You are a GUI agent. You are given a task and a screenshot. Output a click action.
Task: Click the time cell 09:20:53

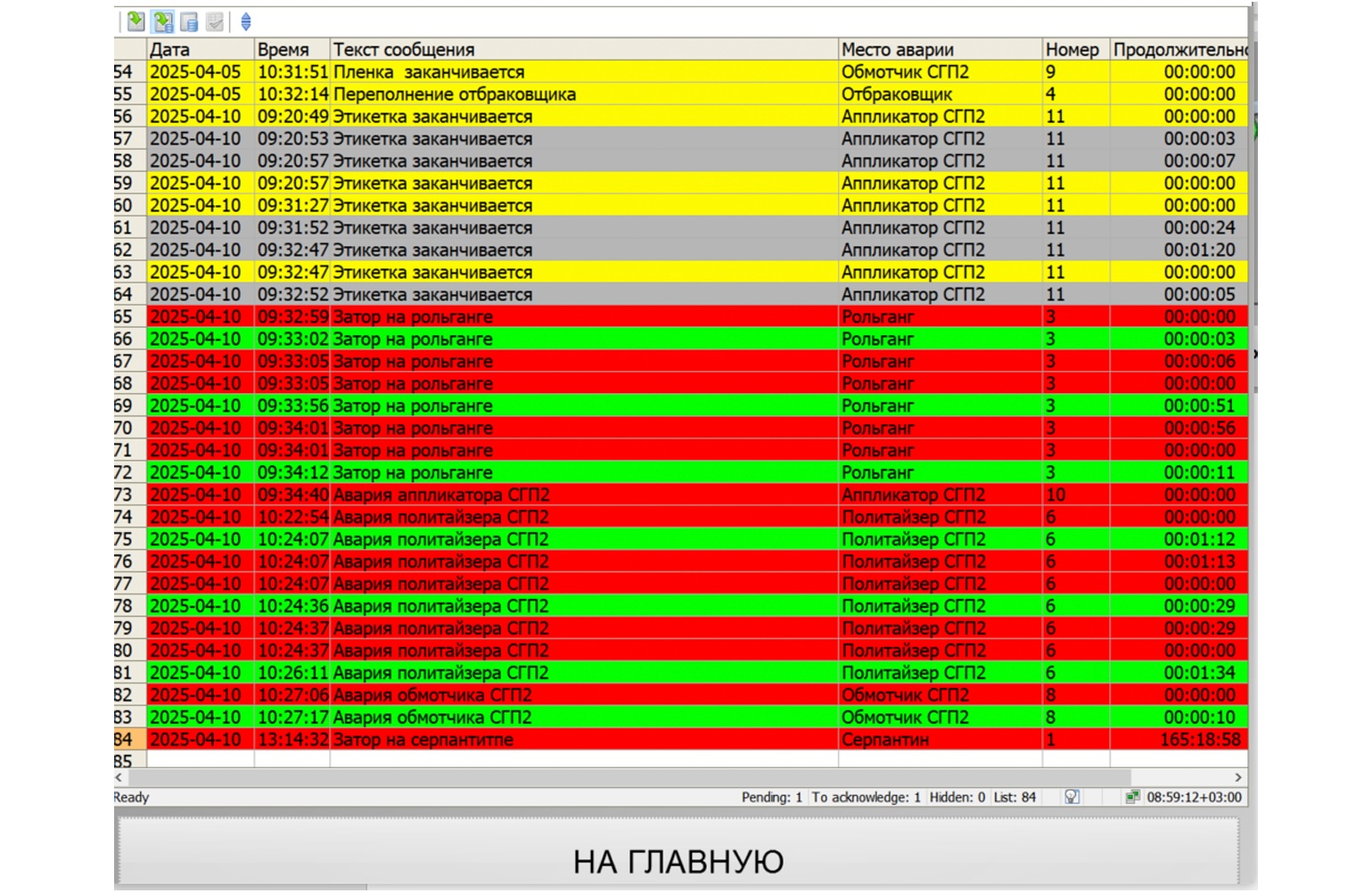click(x=293, y=139)
